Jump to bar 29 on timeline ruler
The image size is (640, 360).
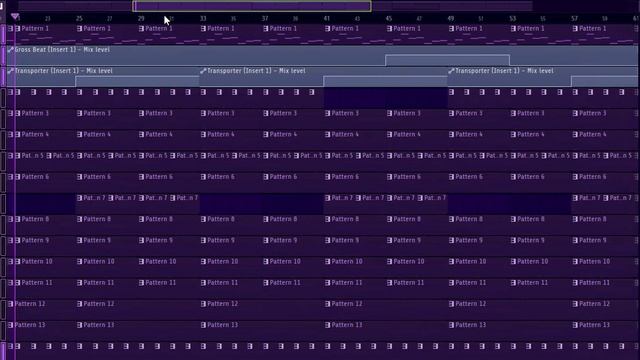tap(141, 19)
